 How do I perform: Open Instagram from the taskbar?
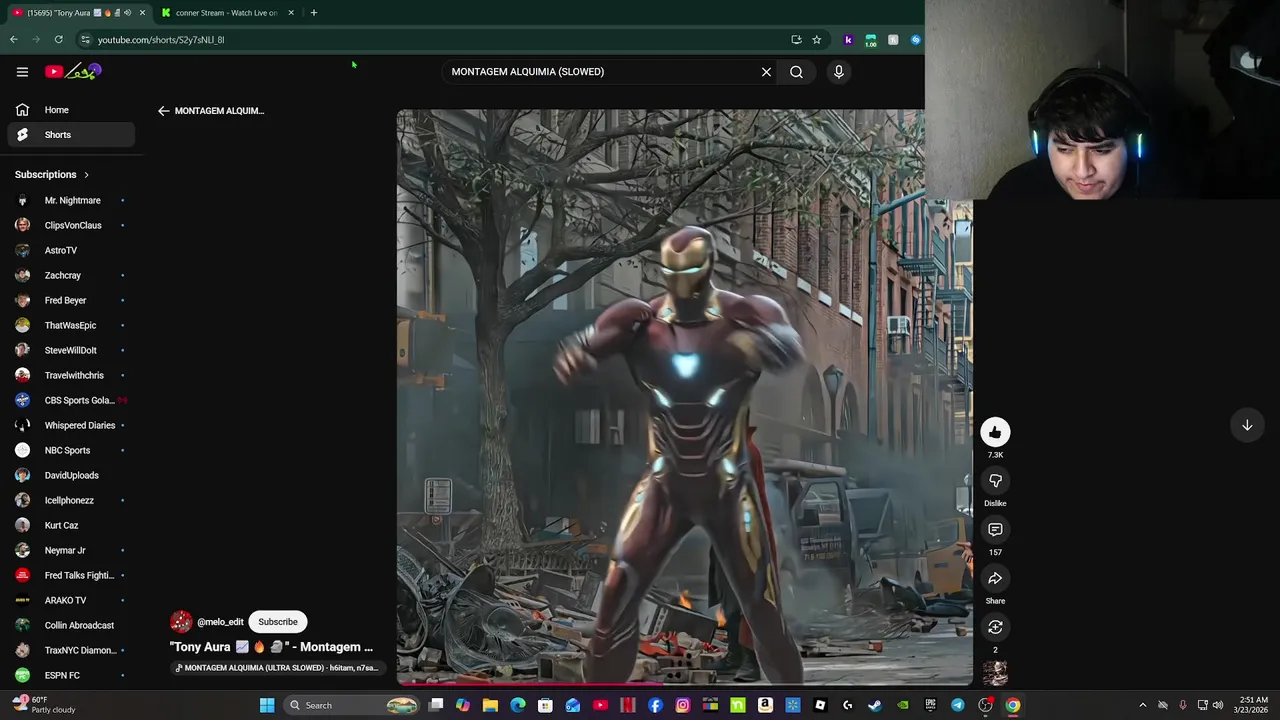(683, 705)
